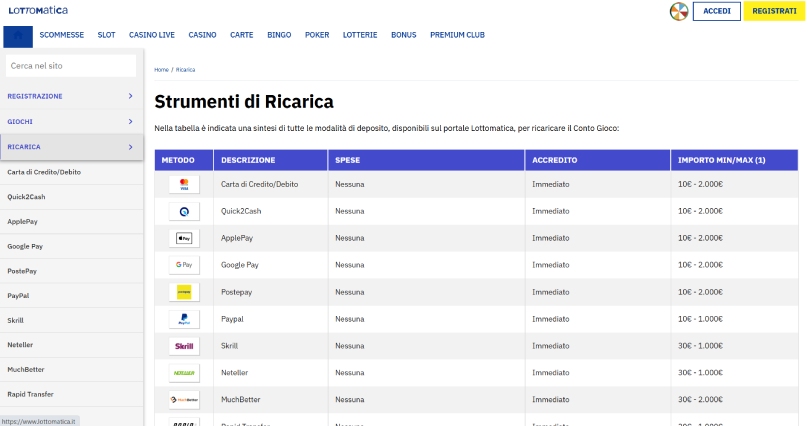The width and height of the screenshot is (808, 426).
Task: Open the Premium Club menu
Action: point(457,35)
